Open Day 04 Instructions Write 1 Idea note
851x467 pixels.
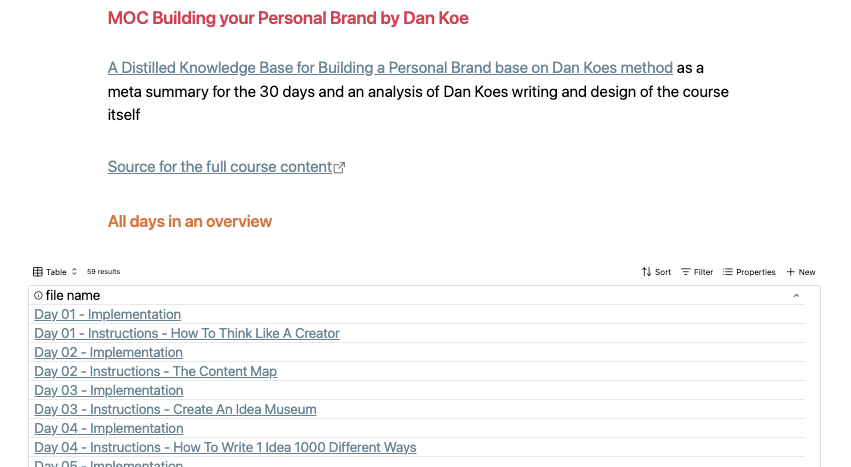pos(225,447)
